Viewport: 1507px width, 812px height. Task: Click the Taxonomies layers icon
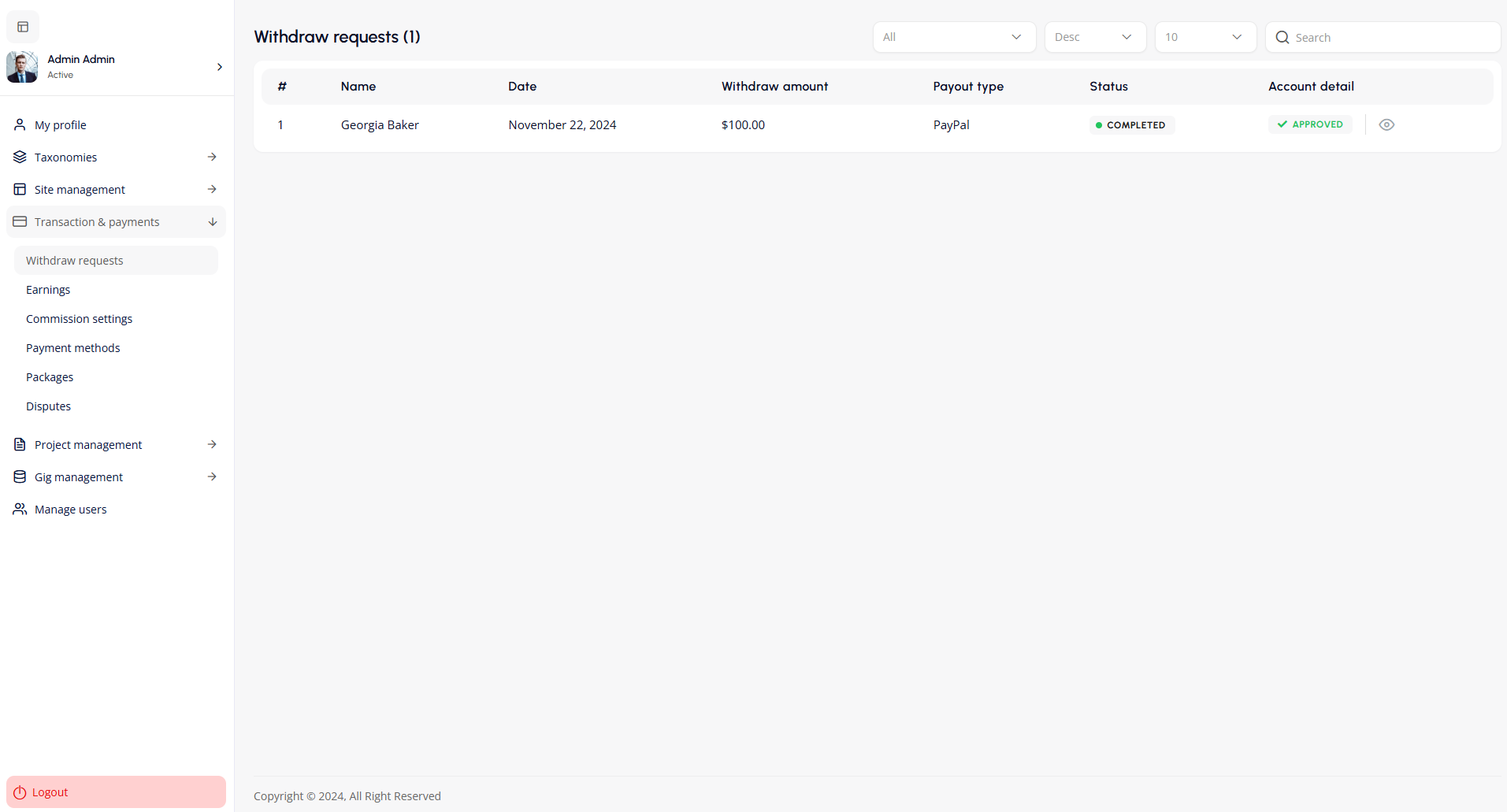(x=20, y=157)
